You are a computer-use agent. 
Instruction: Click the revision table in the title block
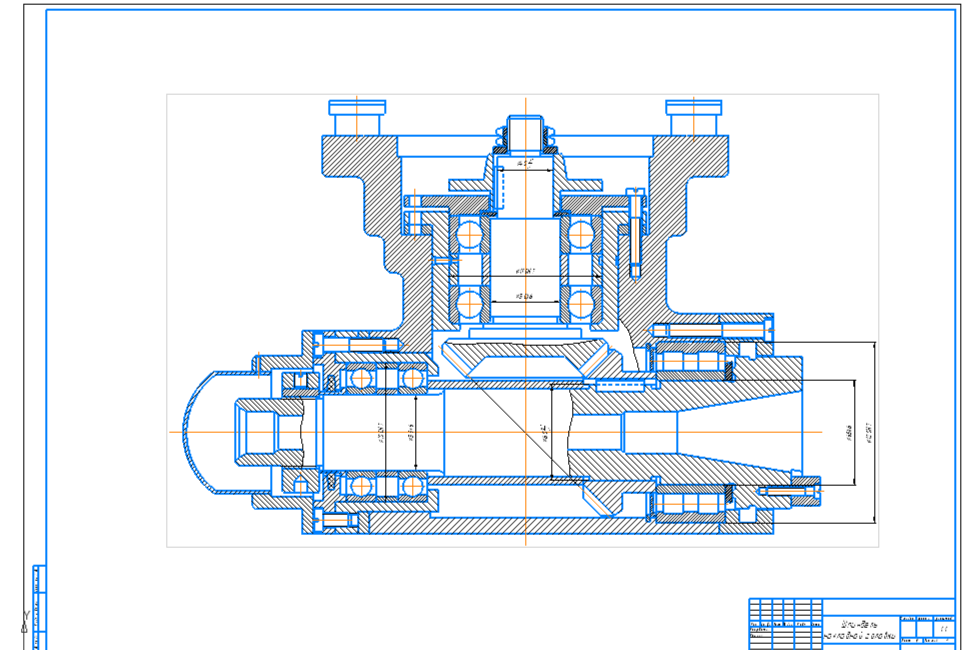point(786,624)
